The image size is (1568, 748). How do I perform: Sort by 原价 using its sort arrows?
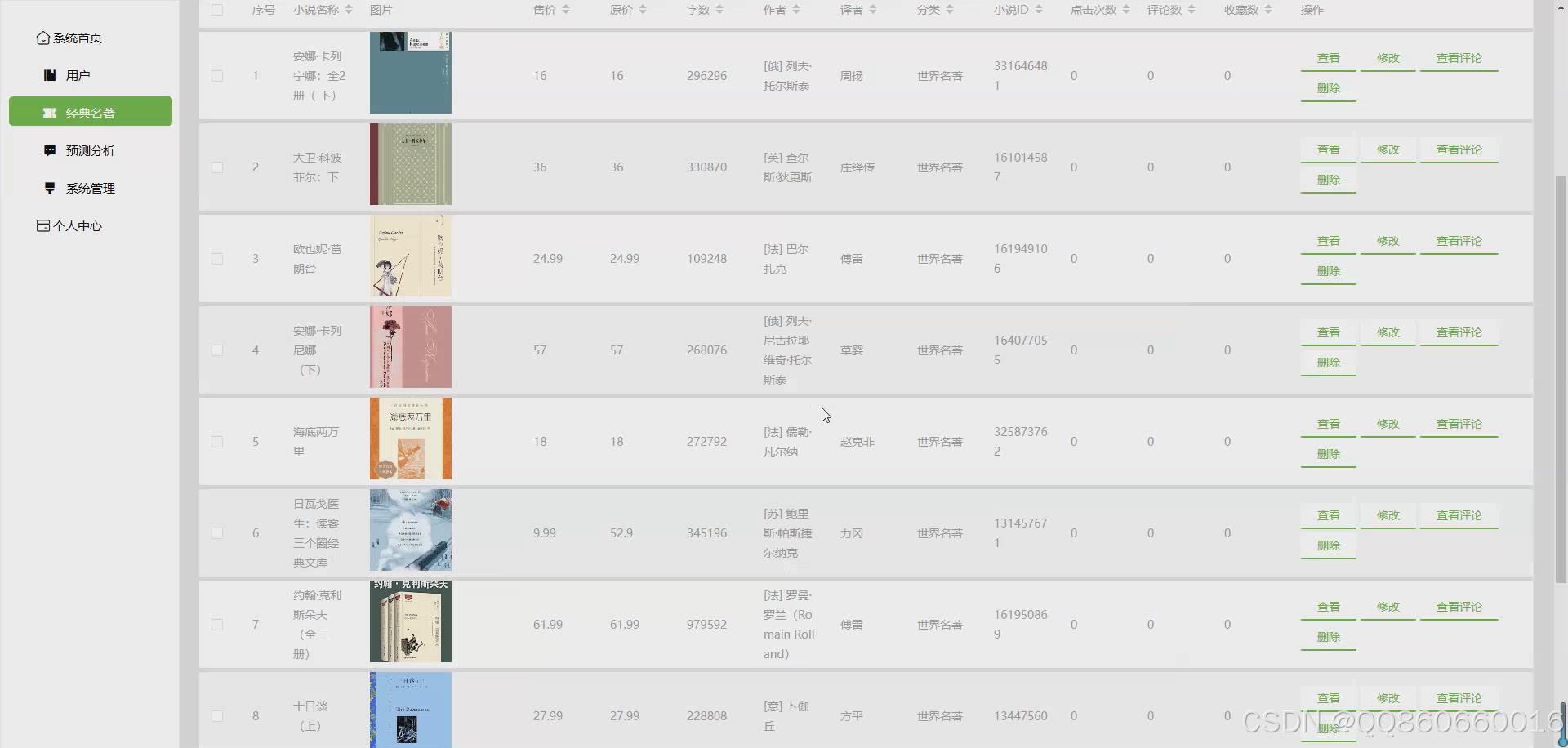643,10
